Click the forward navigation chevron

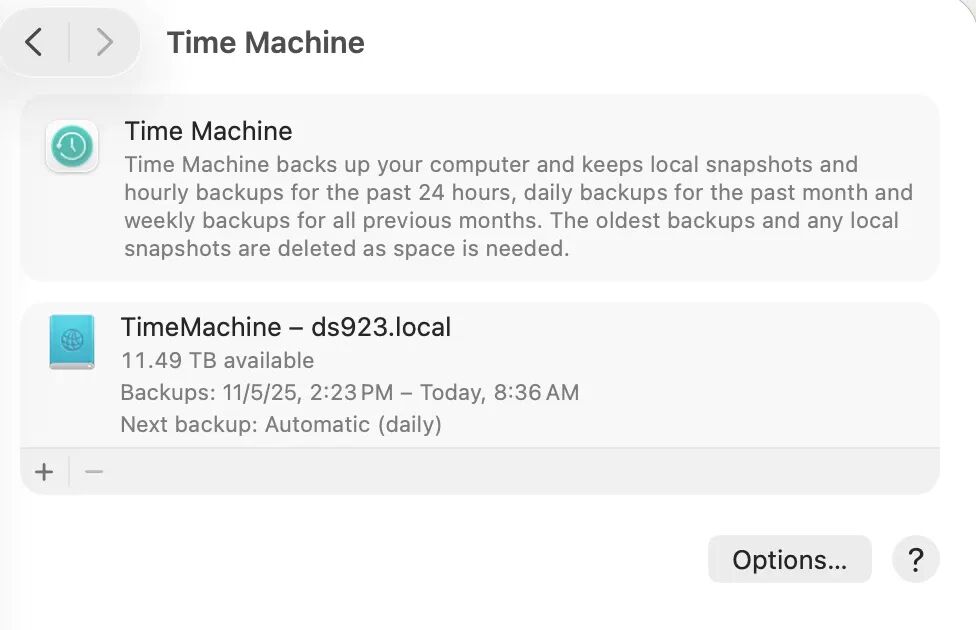pos(105,42)
